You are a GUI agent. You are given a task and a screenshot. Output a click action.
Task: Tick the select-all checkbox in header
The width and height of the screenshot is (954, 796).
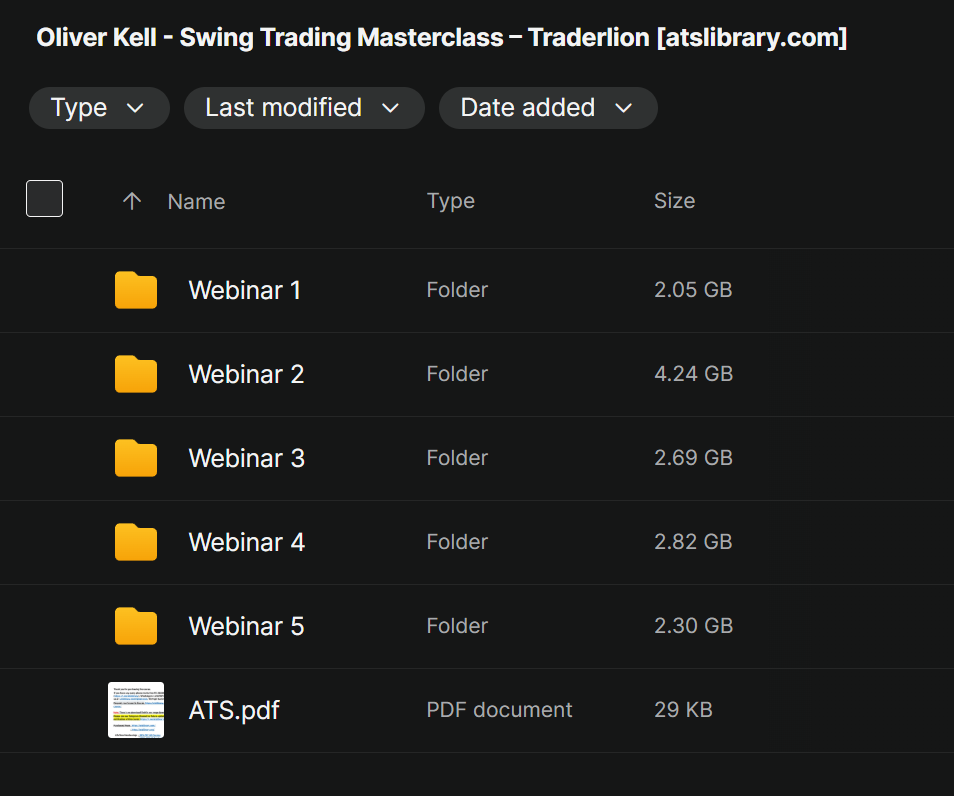pyautogui.click(x=44, y=198)
